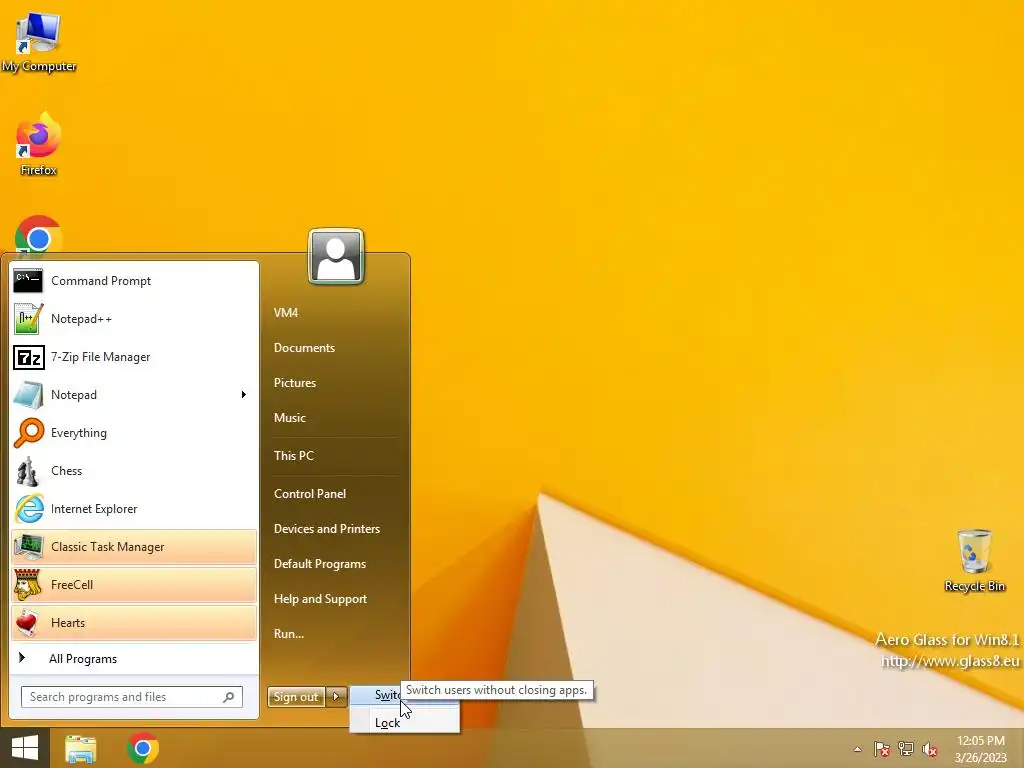The image size is (1024, 768).
Task: Open Default Programs
Action: [x=319, y=564]
